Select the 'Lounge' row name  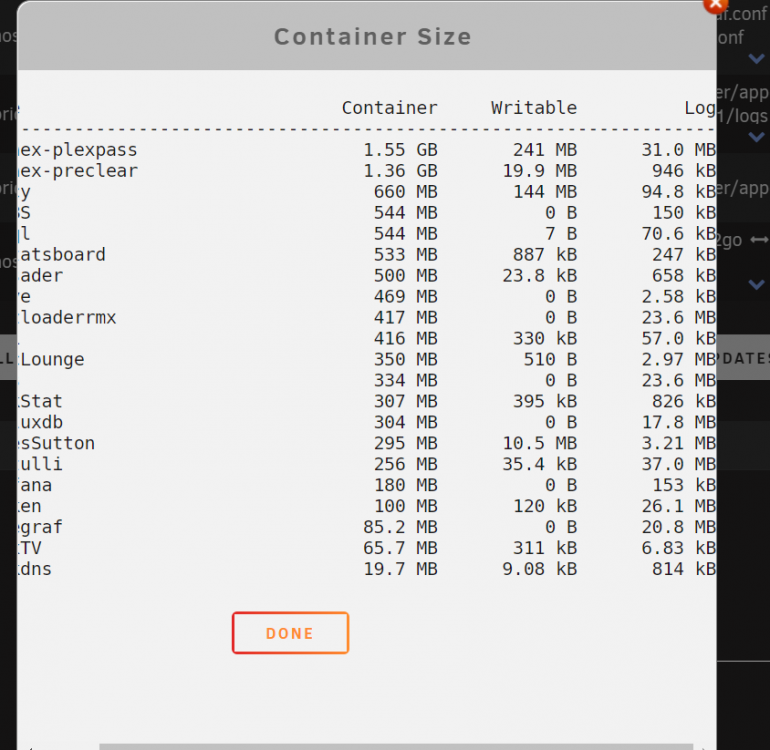pyautogui.click(x=52, y=360)
